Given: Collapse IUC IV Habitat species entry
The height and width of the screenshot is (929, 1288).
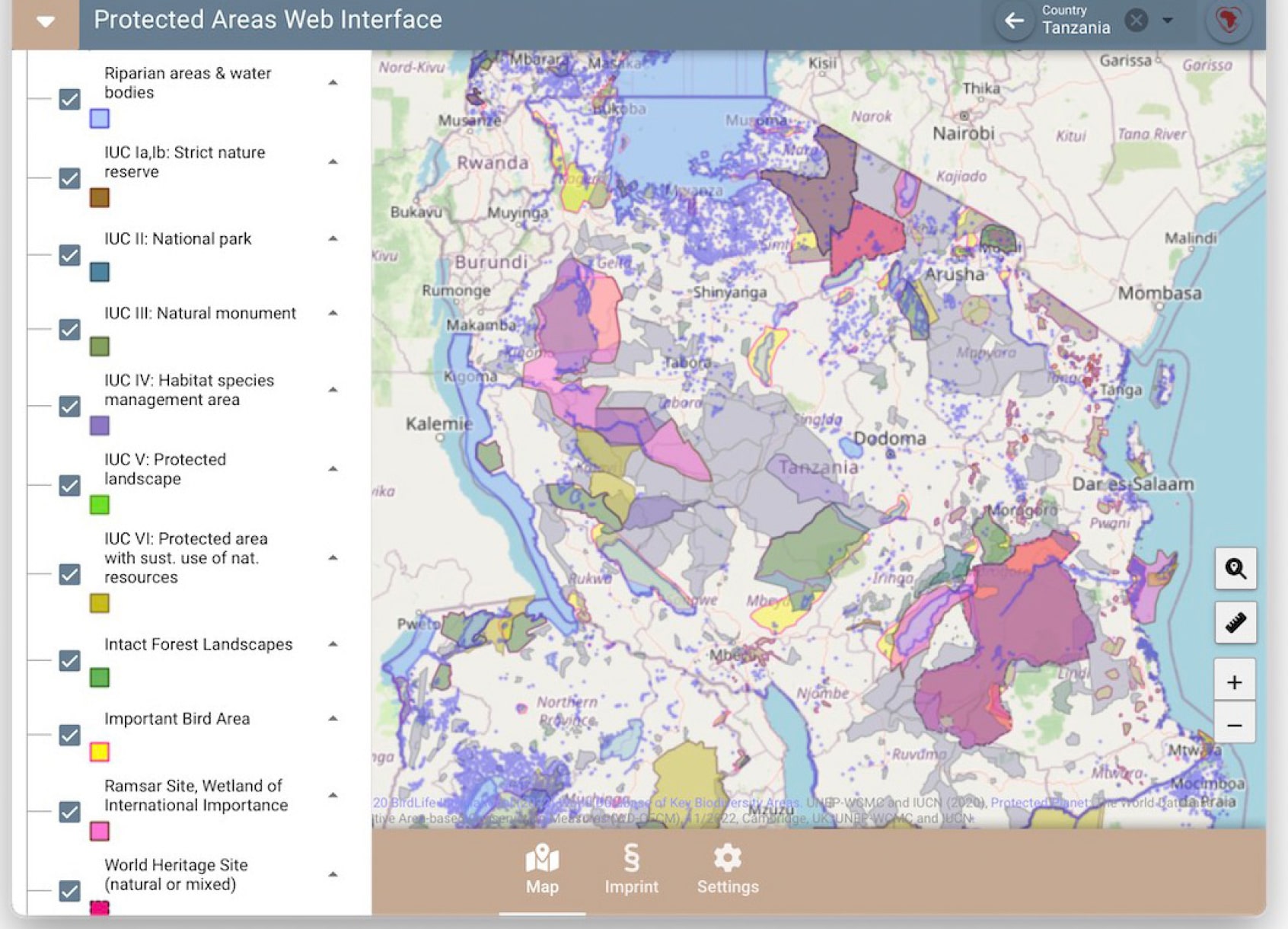Looking at the screenshot, I should pyautogui.click(x=333, y=390).
